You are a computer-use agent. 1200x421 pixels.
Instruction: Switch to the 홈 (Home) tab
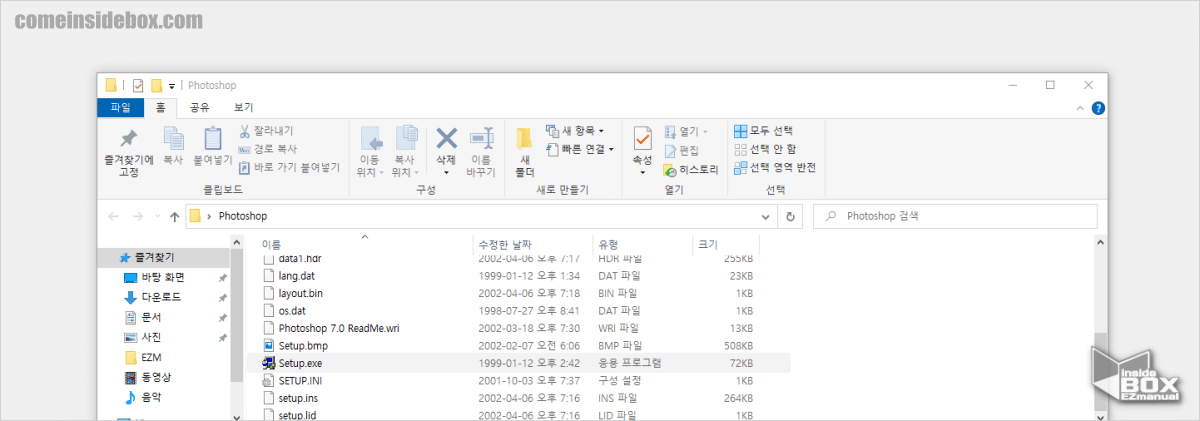click(160, 107)
